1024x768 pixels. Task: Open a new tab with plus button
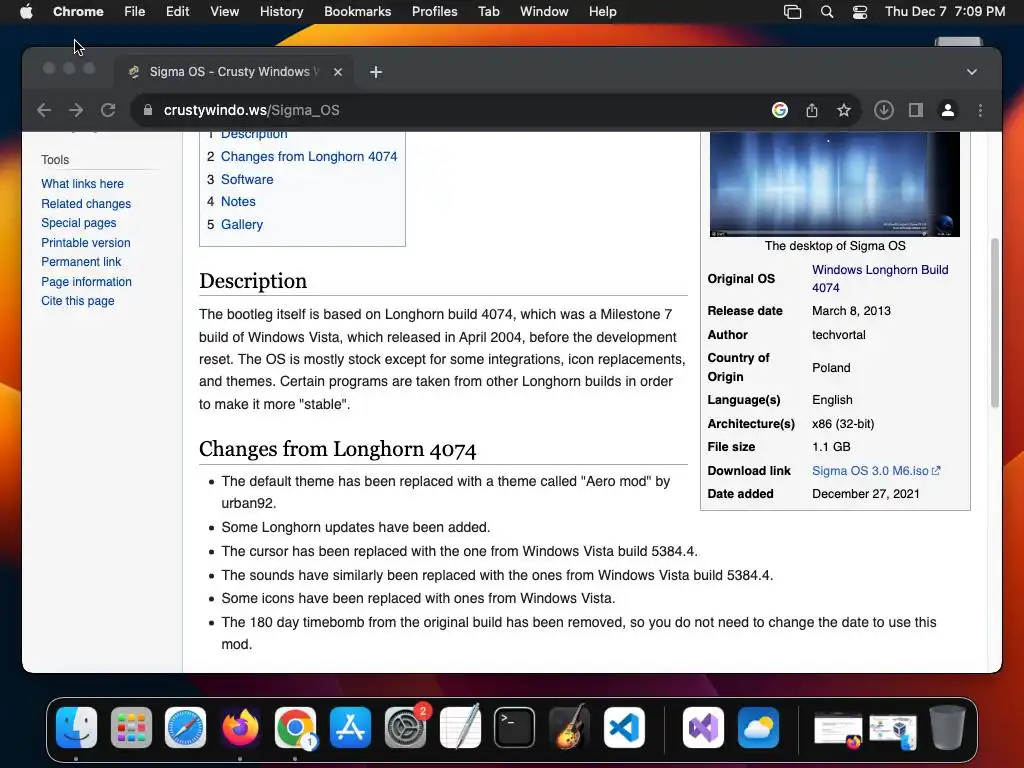point(376,72)
